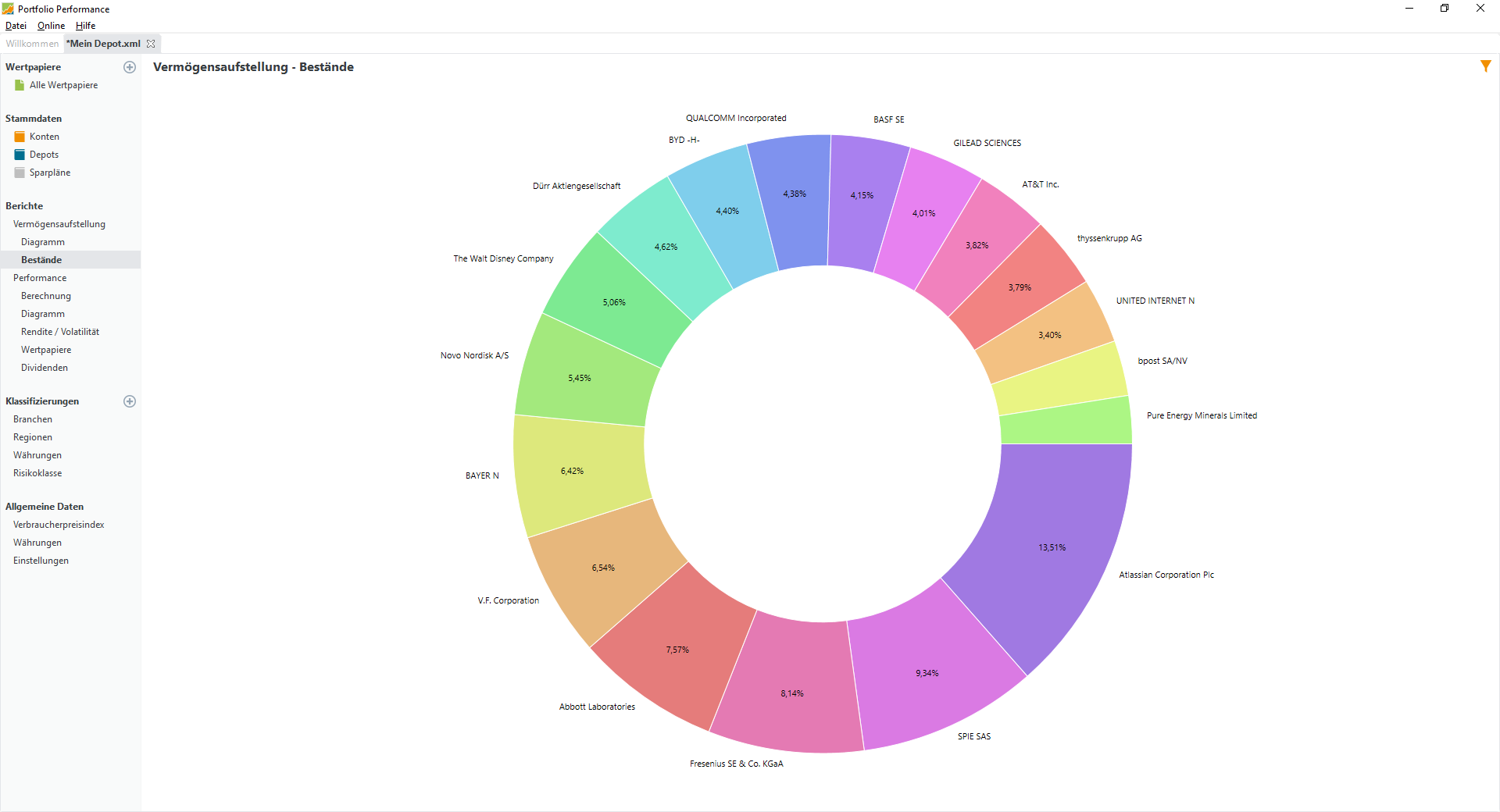This screenshot has width=1500, height=812.
Task: Click the Abbott Laboratories label
Action: click(597, 707)
